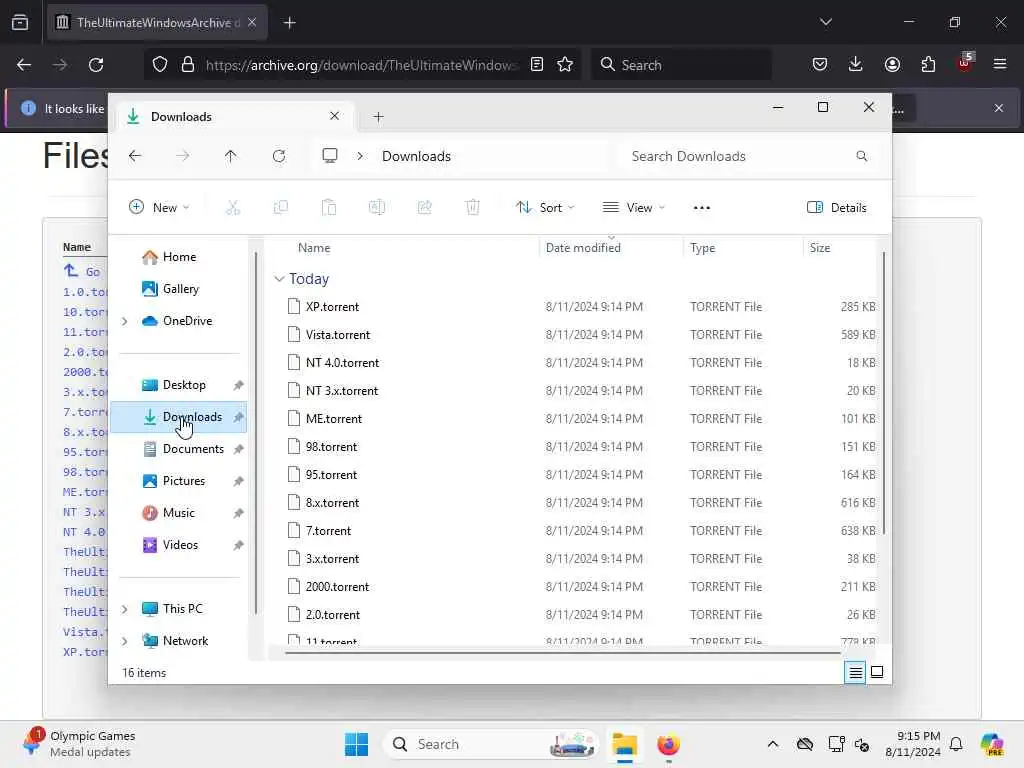Screen dimensions: 1024x768
Task: Open Firefox downloads panel
Action: (856, 65)
